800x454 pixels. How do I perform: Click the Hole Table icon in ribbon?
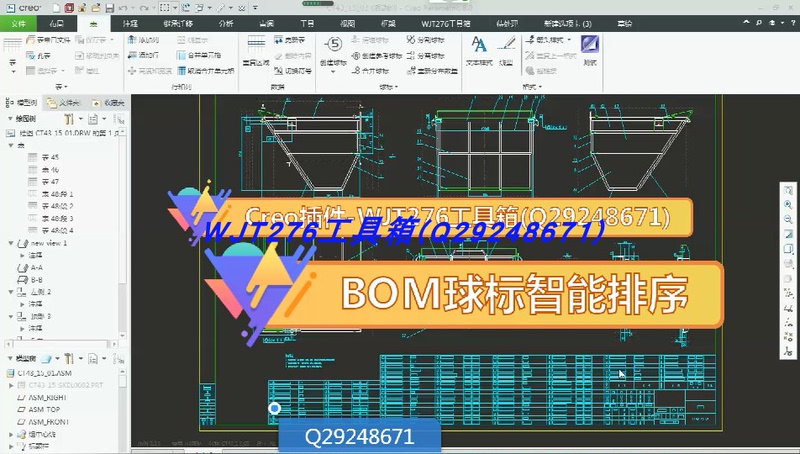[x=31, y=55]
